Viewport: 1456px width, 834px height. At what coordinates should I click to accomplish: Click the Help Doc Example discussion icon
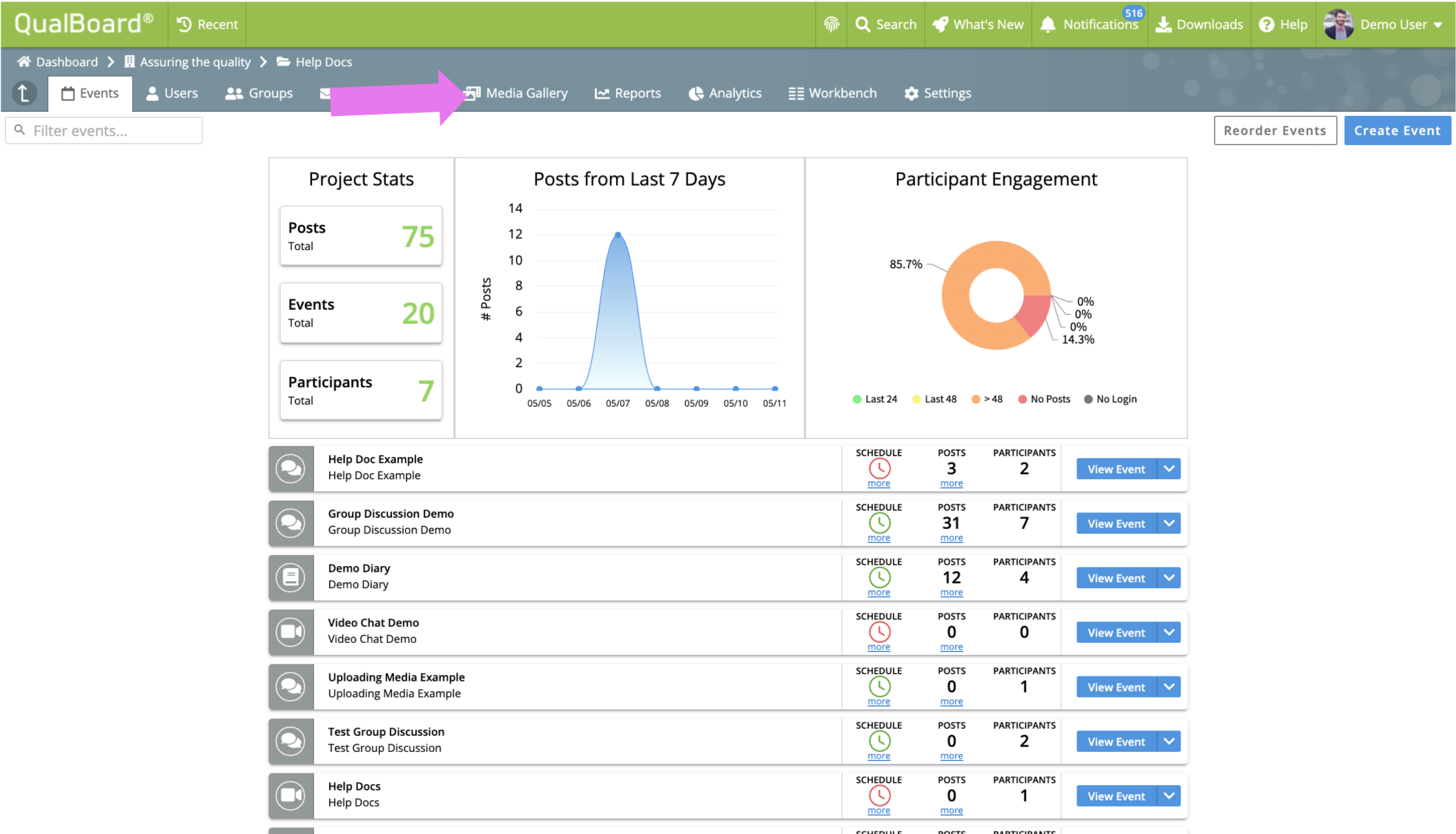[x=291, y=468]
